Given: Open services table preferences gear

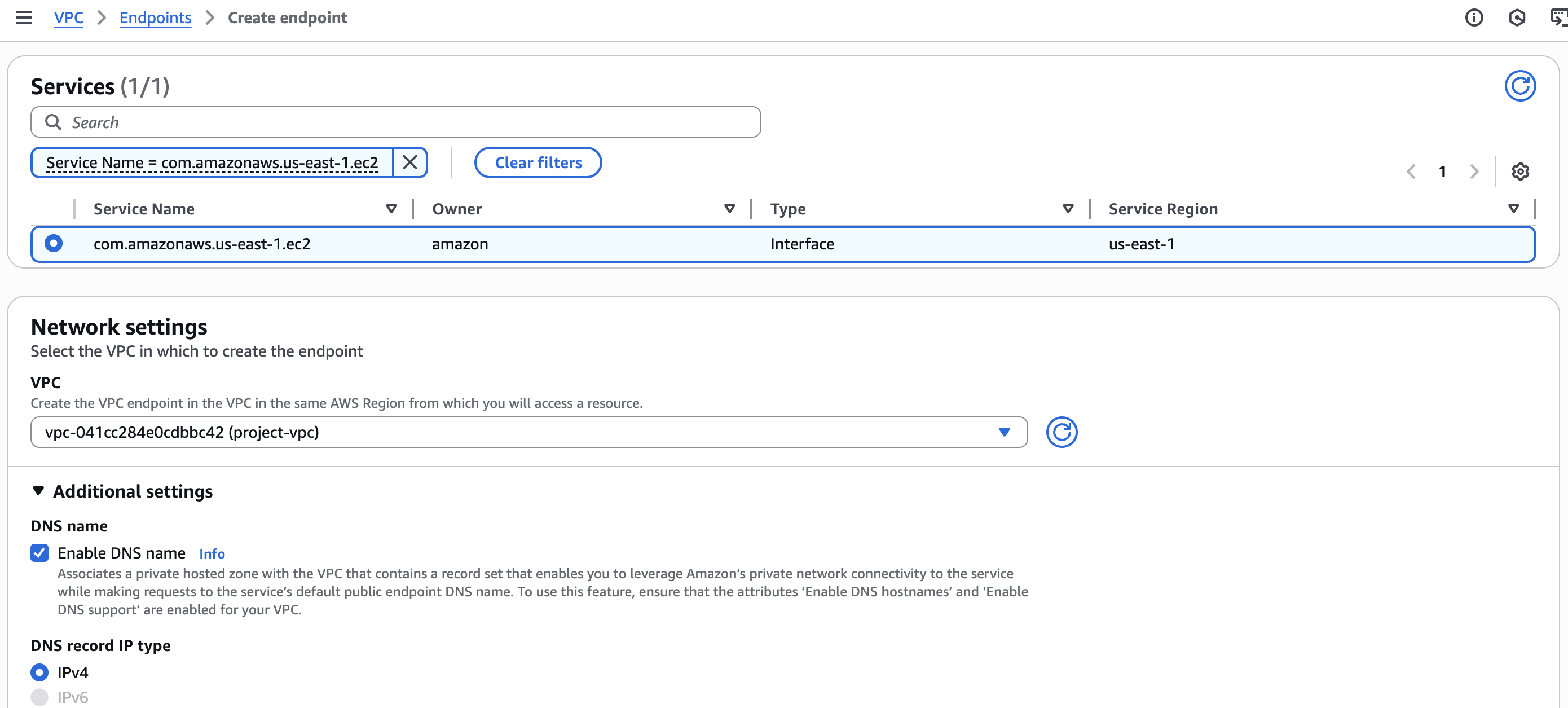Looking at the screenshot, I should pyautogui.click(x=1519, y=171).
